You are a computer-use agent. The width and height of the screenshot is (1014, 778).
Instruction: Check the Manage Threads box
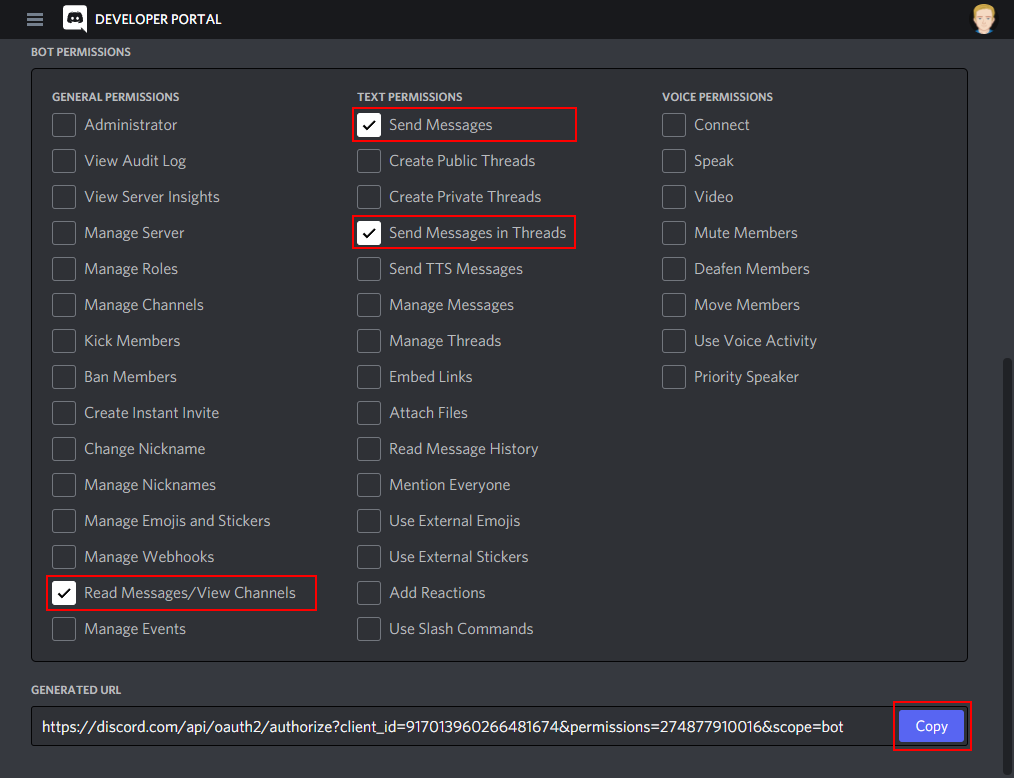pos(369,341)
